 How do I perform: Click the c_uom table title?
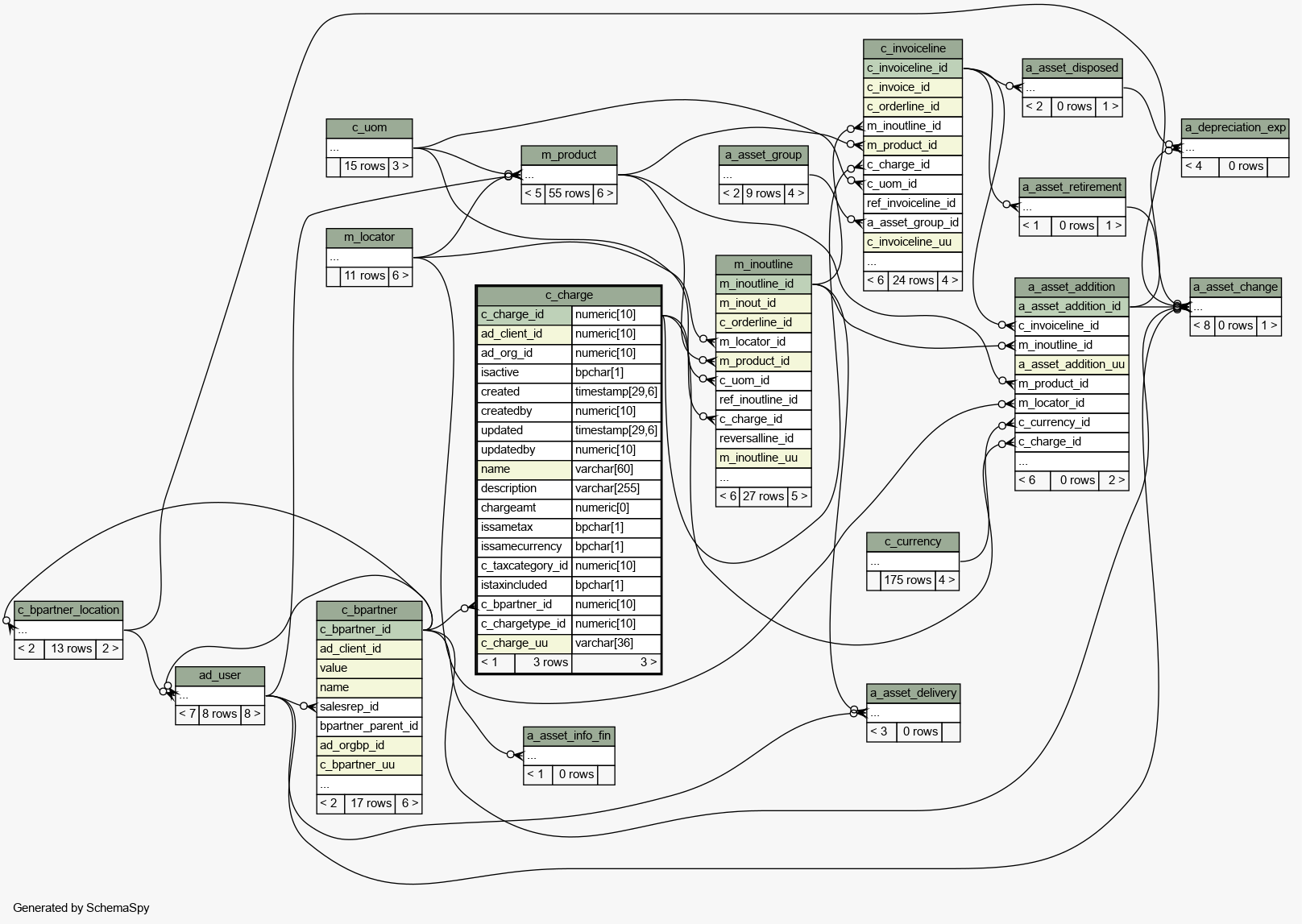(369, 127)
